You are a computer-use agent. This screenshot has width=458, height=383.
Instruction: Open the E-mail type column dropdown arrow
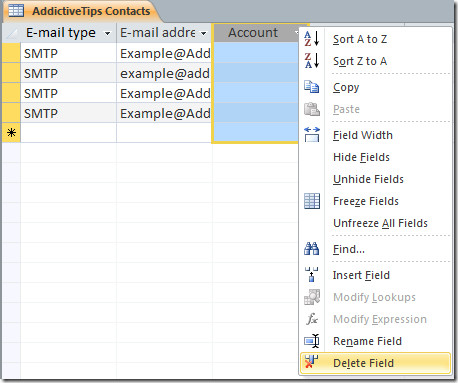coord(107,33)
